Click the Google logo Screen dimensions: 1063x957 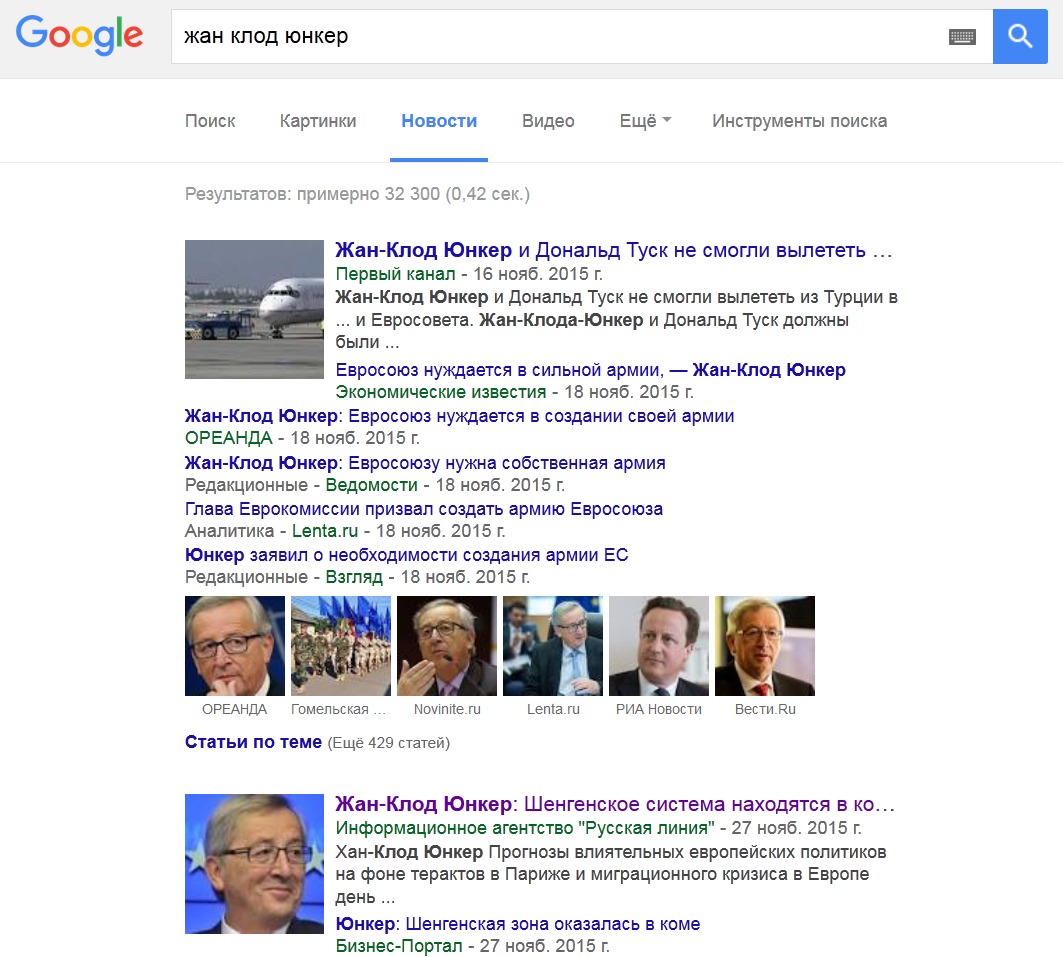[x=79, y=35]
